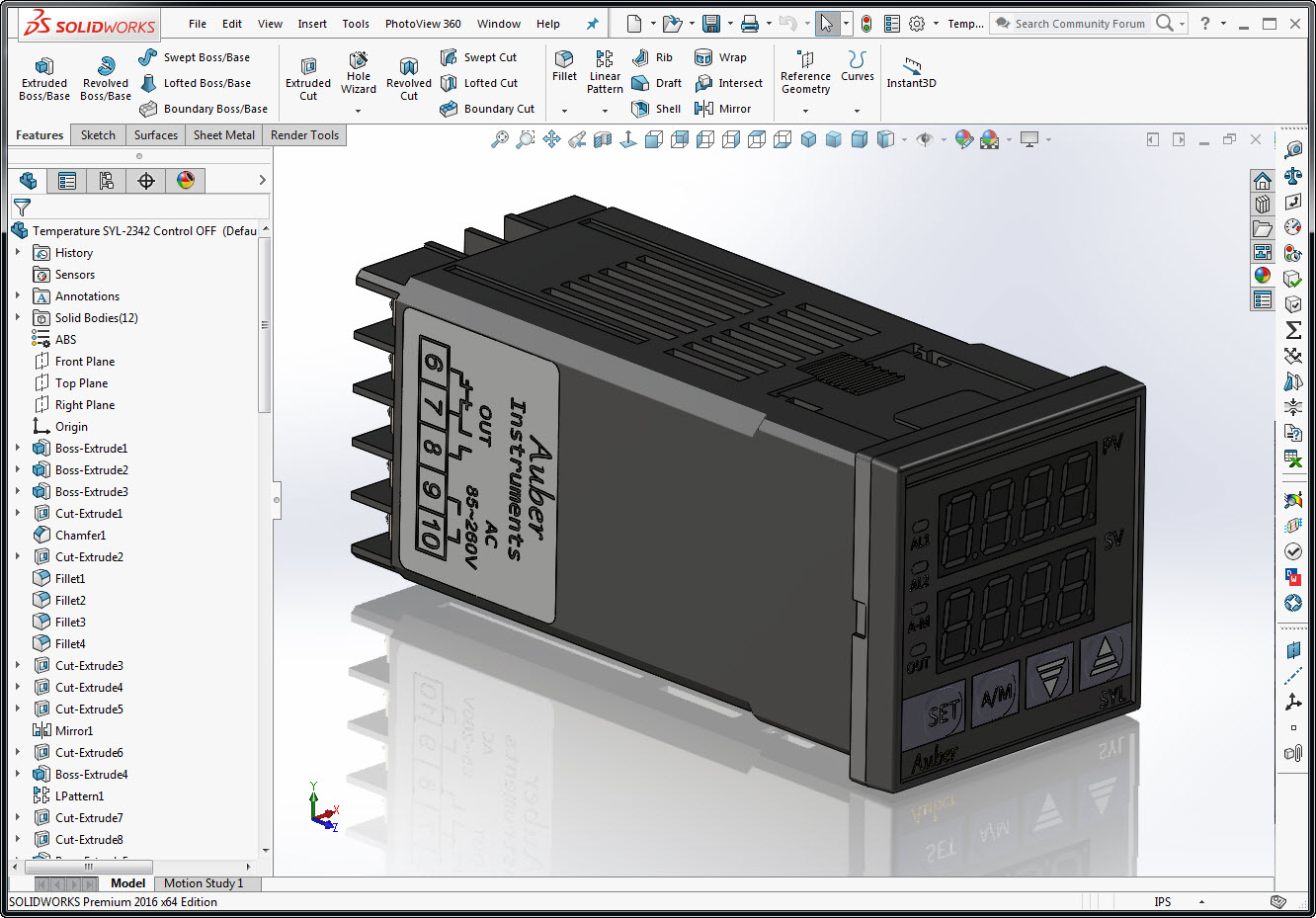The height and width of the screenshot is (918, 1316).
Task: Click the Edit Appearance color sphere
Action: [x=964, y=139]
